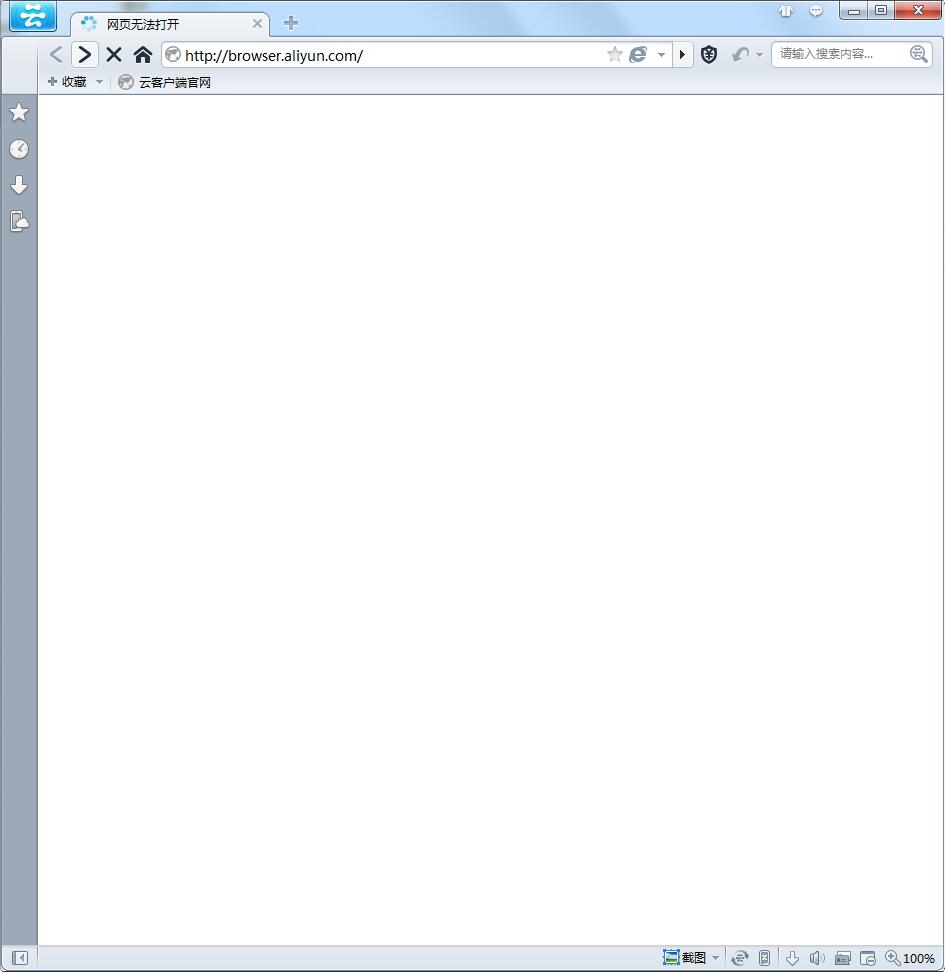Open the history clock in the sidebar
This screenshot has height=972, width=945.
(x=19, y=149)
